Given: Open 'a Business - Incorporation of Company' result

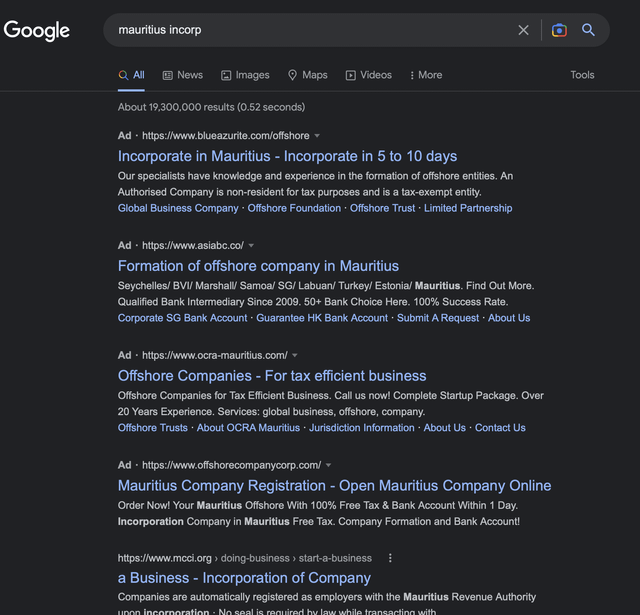Looking at the screenshot, I should pos(244,578).
